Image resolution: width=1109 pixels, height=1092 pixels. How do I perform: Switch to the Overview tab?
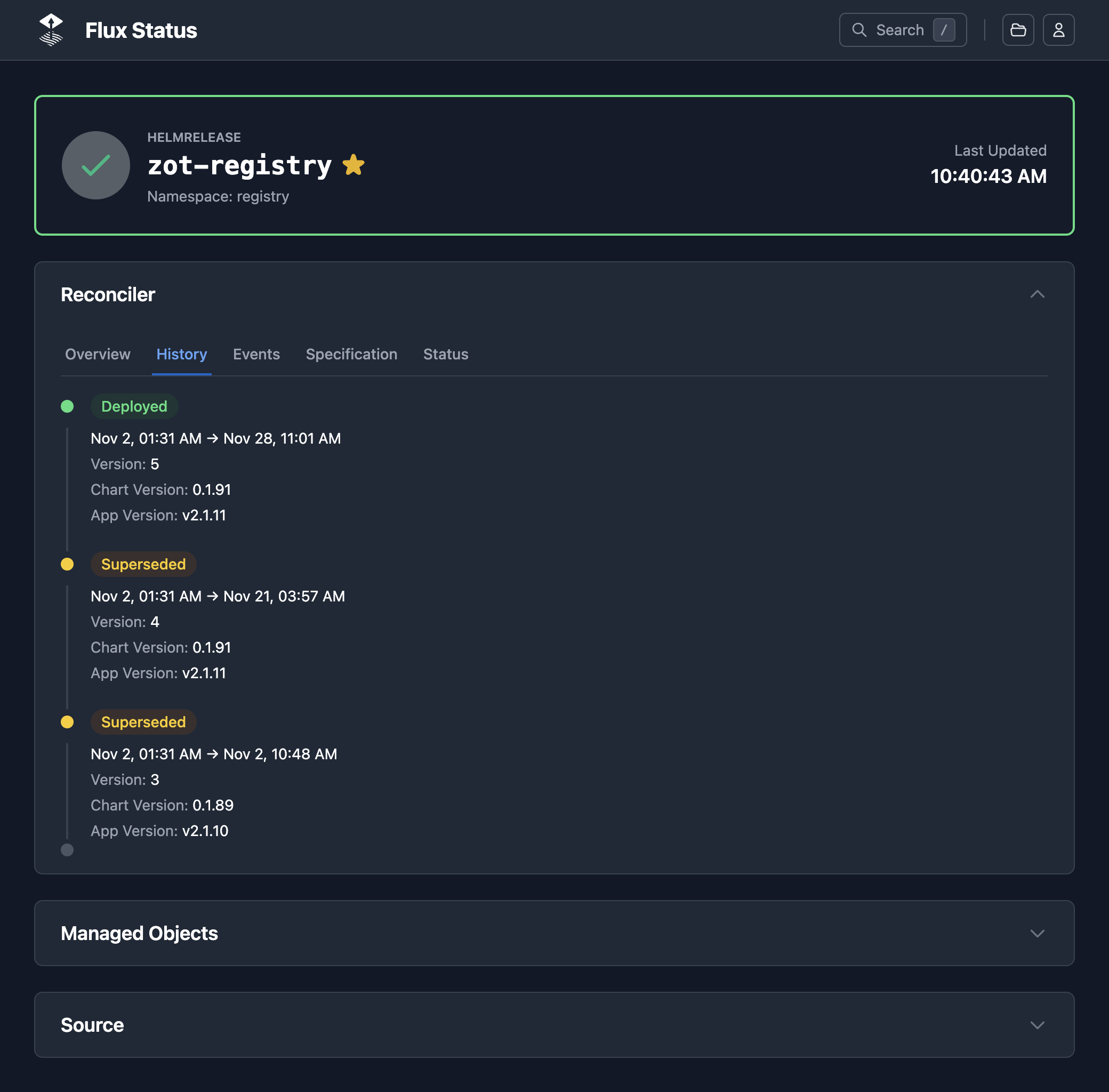(x=98, y=355)
